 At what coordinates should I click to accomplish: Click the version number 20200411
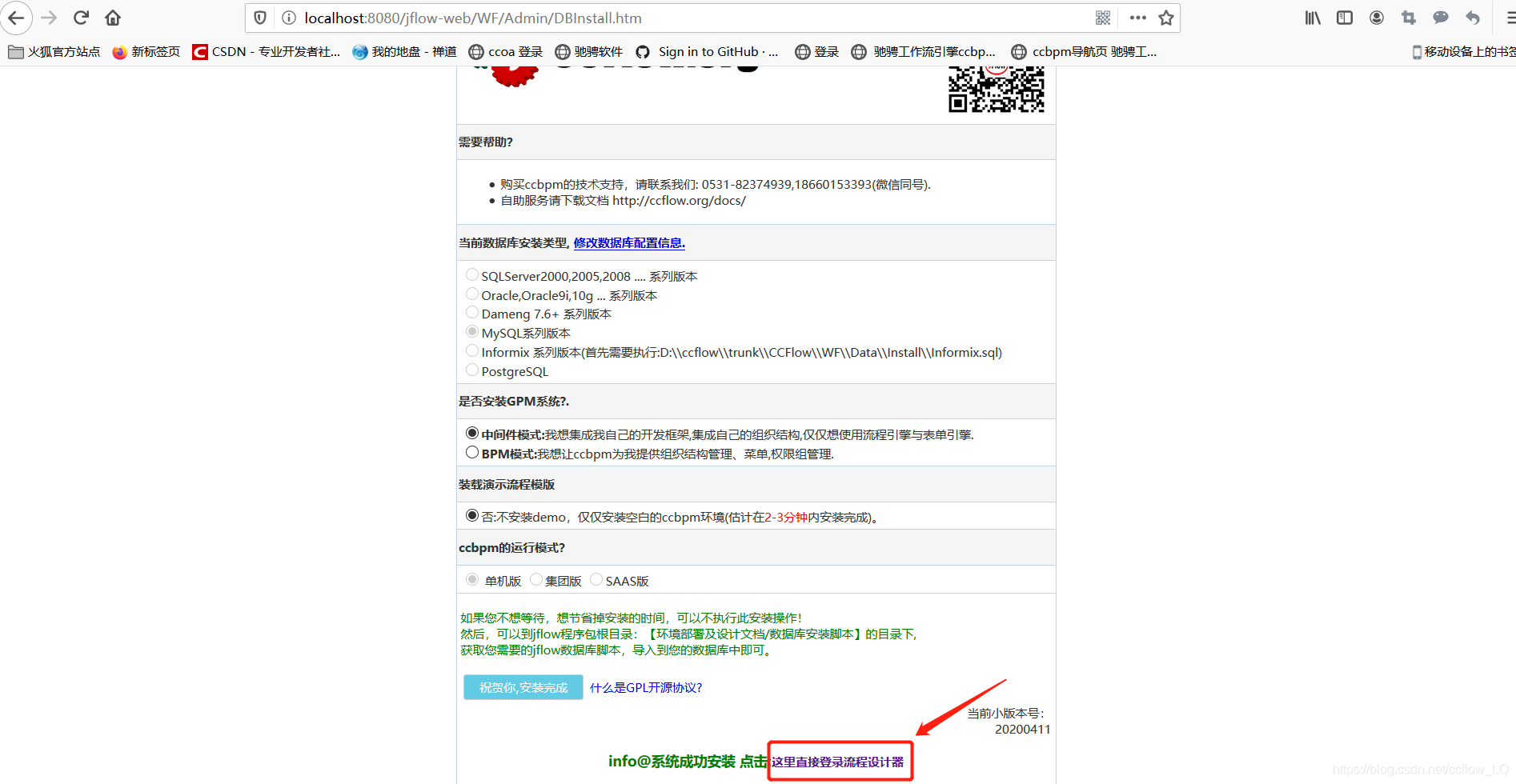1022,730
